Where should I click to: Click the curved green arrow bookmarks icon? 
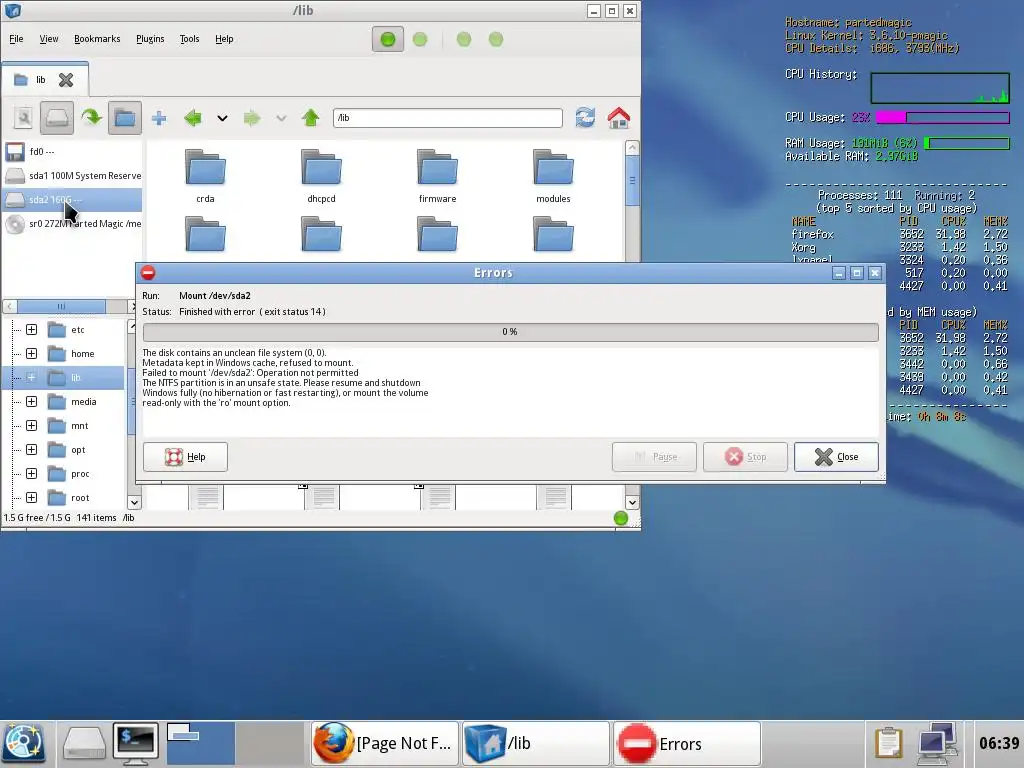[91, 118]
